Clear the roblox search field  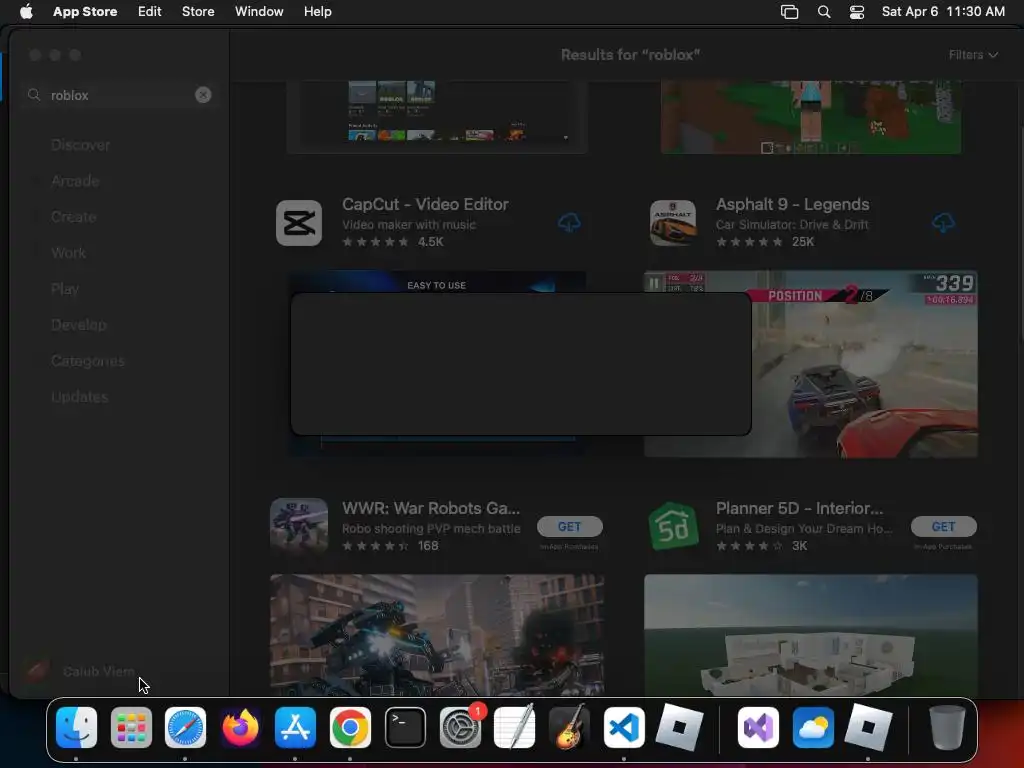[203, 95]
